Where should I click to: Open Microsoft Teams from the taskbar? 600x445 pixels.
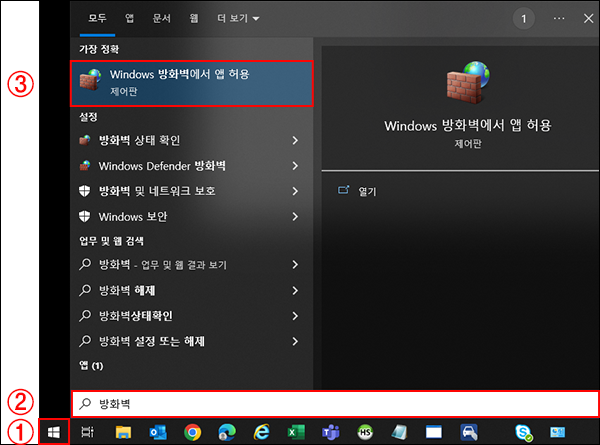tap(331, 432)
